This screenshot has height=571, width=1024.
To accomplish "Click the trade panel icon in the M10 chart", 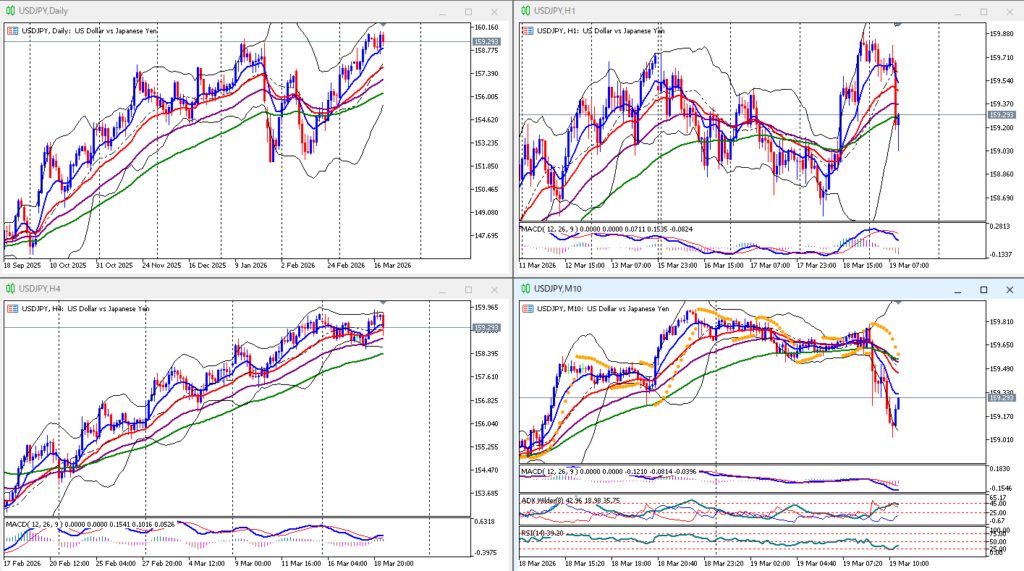I will [526, 308].
